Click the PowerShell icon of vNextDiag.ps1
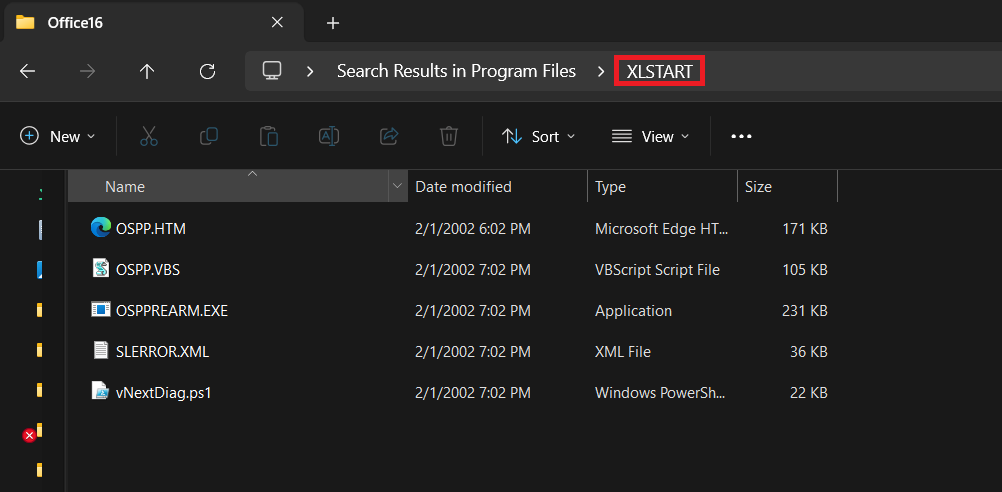This screenshot has height=492, width=1002. click(x=101, y=391)
